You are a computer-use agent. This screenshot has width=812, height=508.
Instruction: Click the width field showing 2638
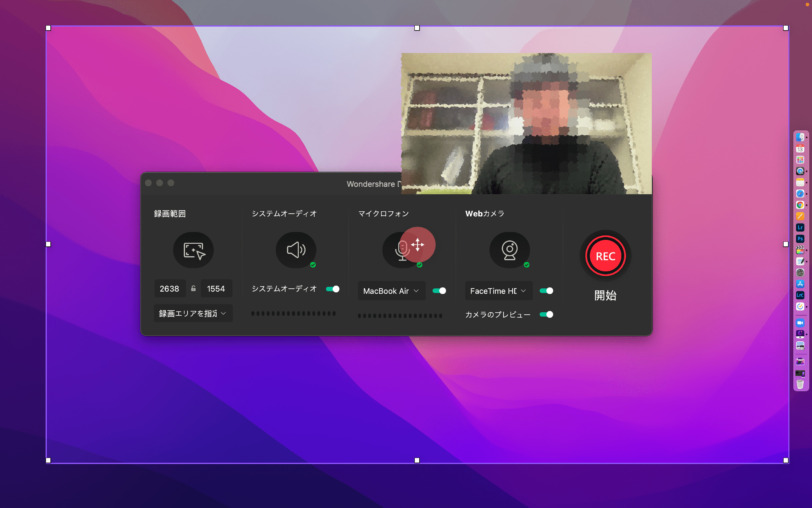tap(170, 288)
